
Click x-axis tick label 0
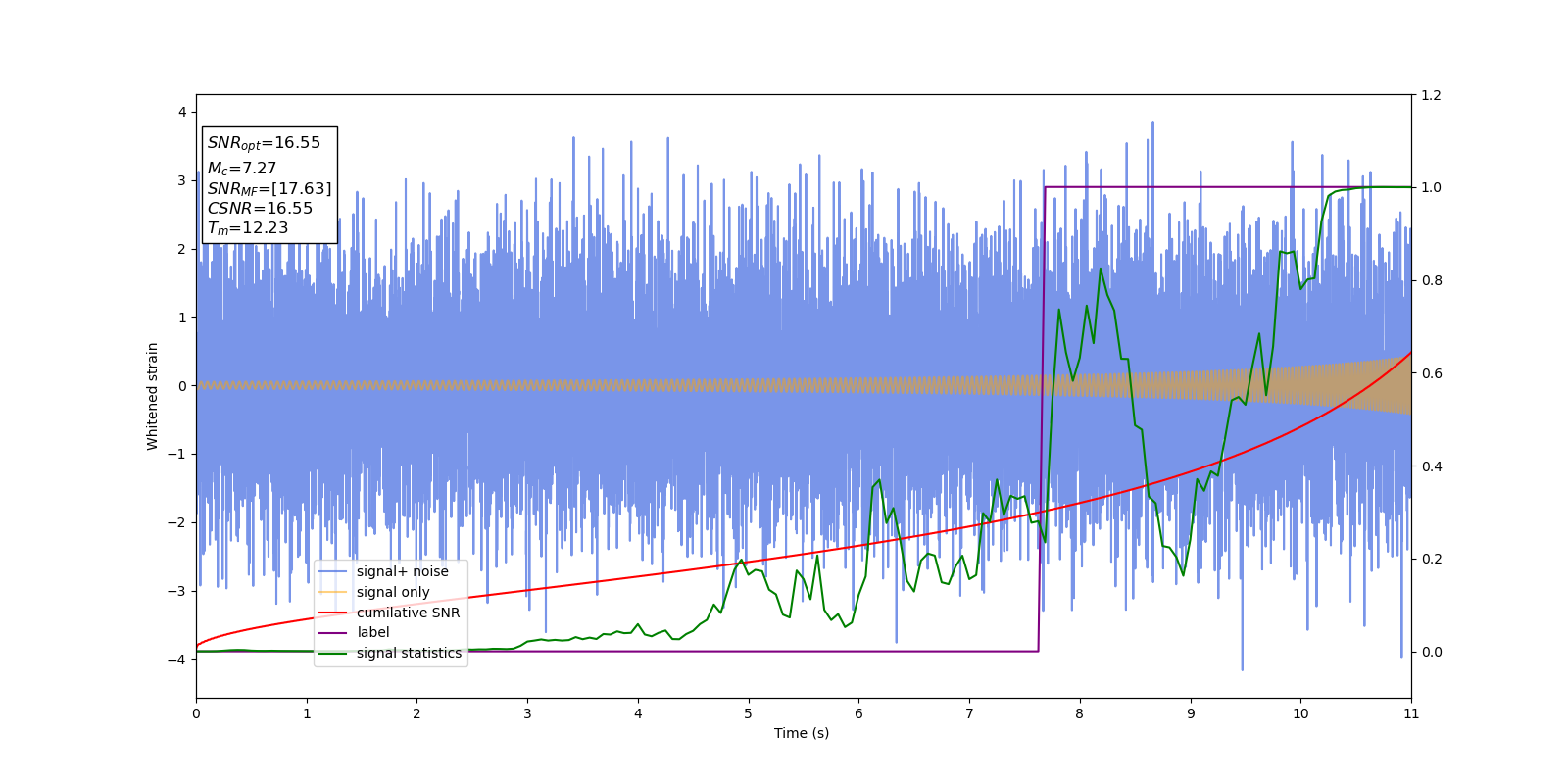196,713
